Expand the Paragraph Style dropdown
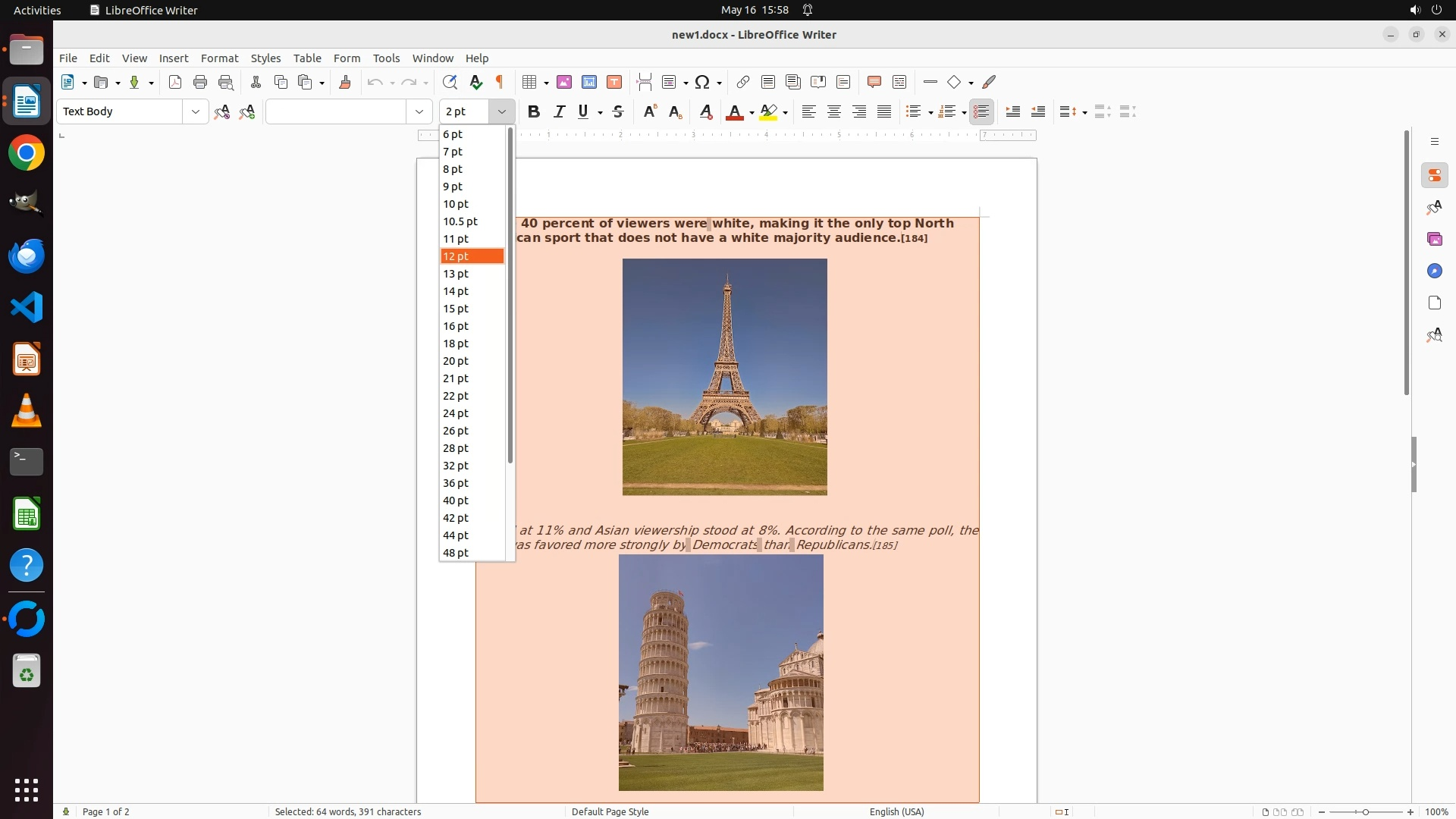Screen dimensions: 1456x819 196,112
